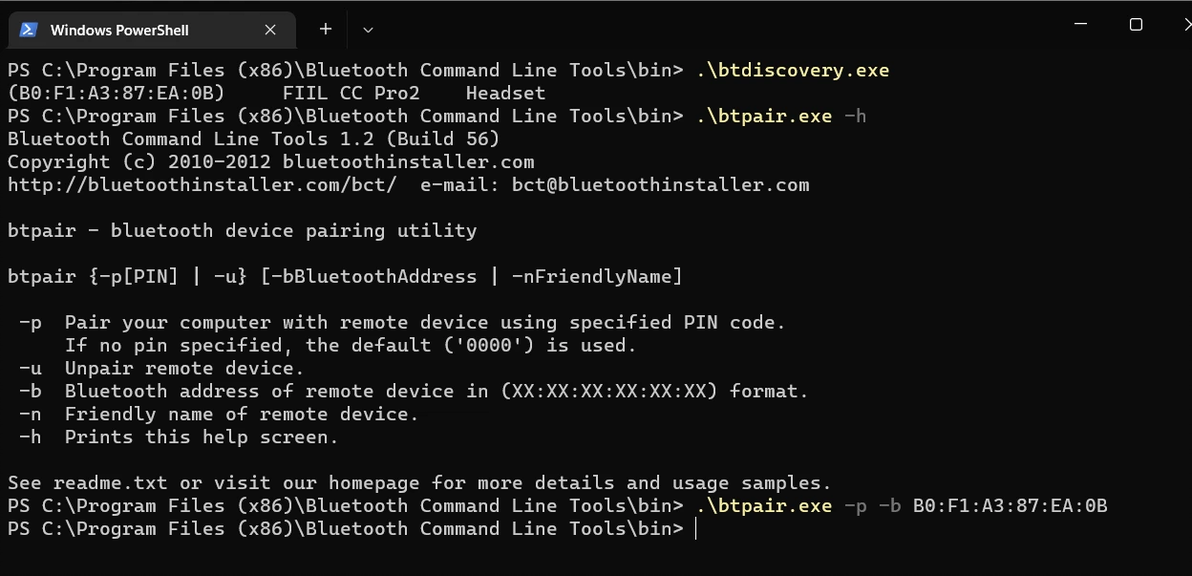Click the bct@bluetoothinstaller.com email address
The width and height of the screenshot is (1192, 576).
point(660,185)
